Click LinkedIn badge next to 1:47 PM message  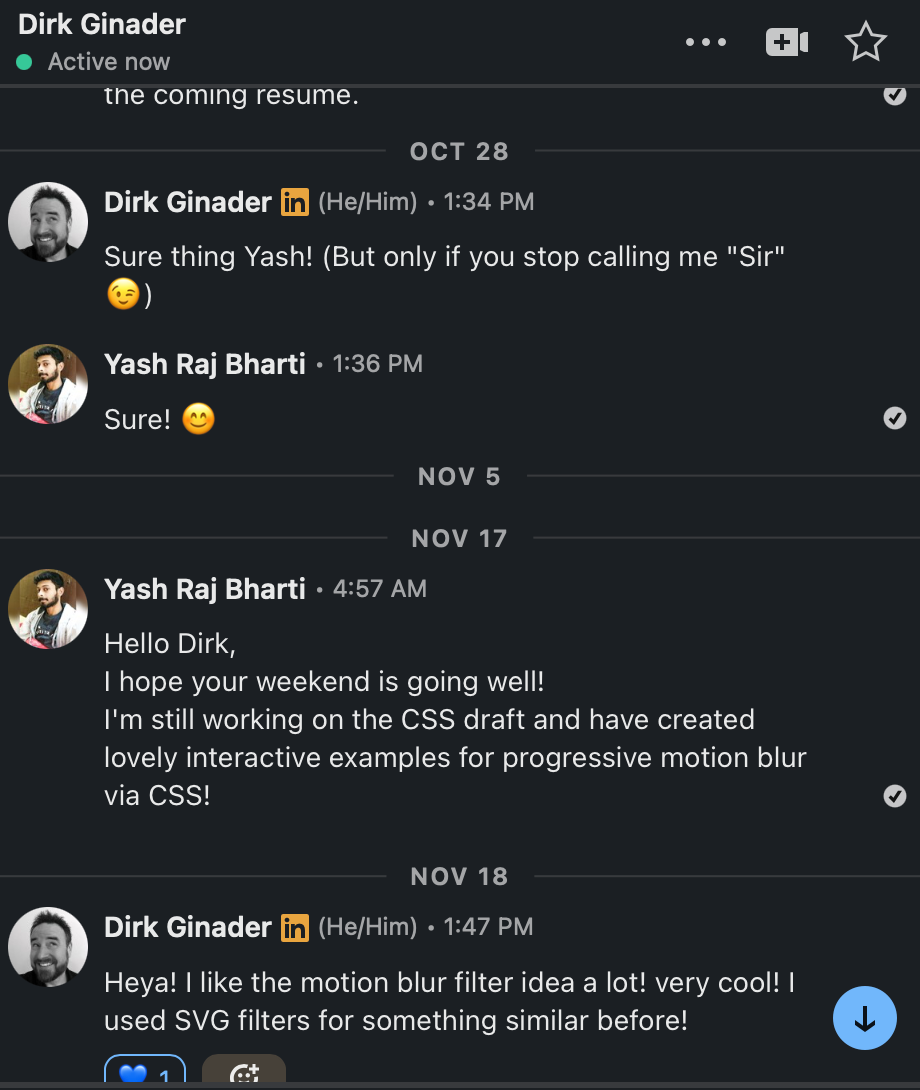[295, 927]
